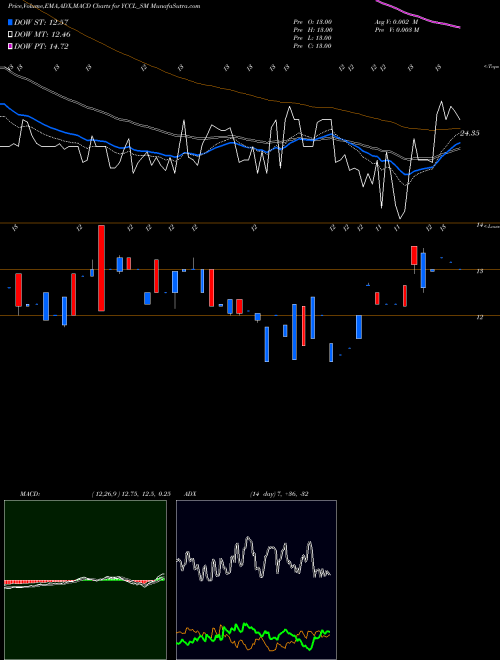Click the magenta DOW PT legend swatch
This screenshot has width=500, height=660.
pos(10,46)
